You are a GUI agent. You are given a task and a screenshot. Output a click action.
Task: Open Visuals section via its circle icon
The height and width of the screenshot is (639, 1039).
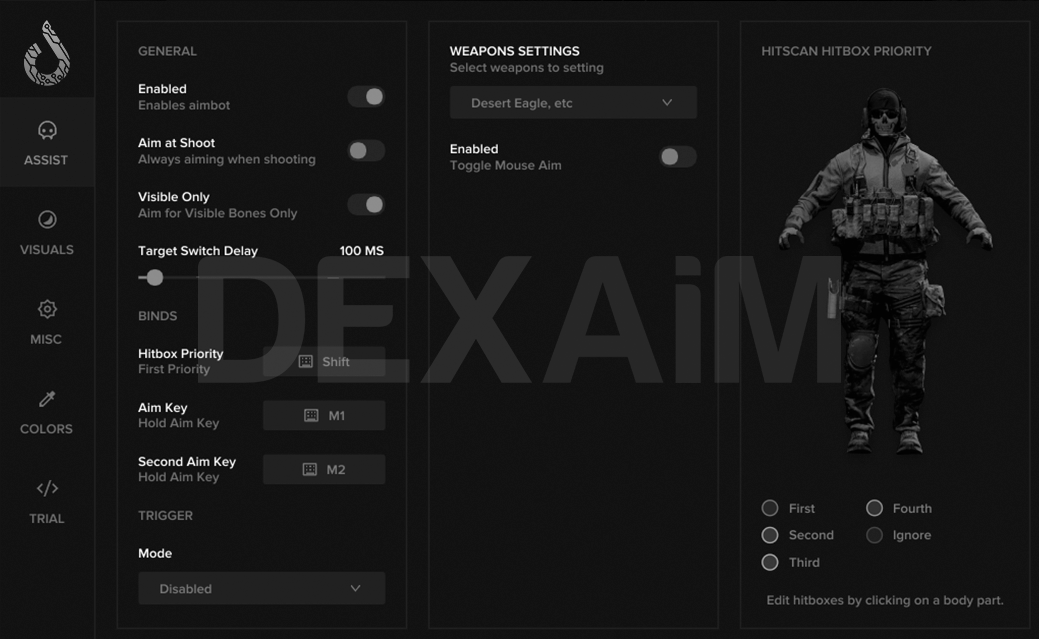pyautogui.click(x=47, y=220)
